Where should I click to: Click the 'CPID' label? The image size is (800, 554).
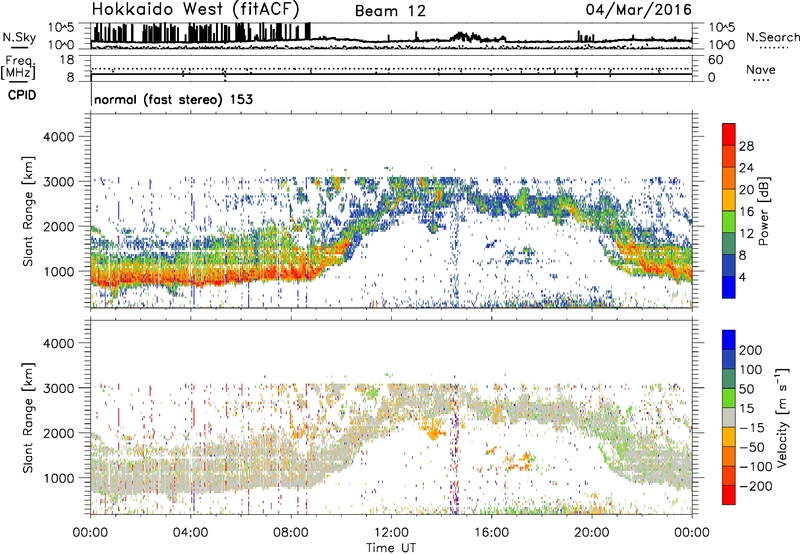pyautogui.click(x=22, y=95)
